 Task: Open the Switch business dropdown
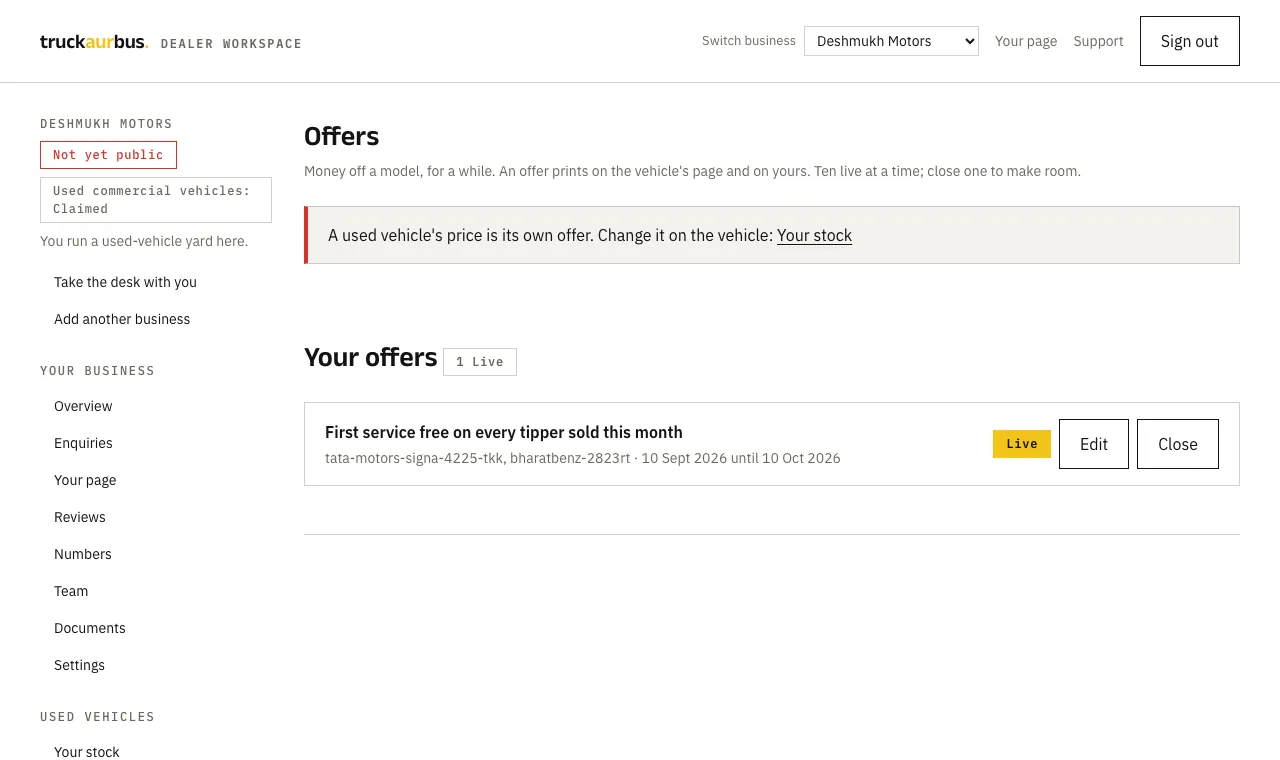tap(891, 41)
